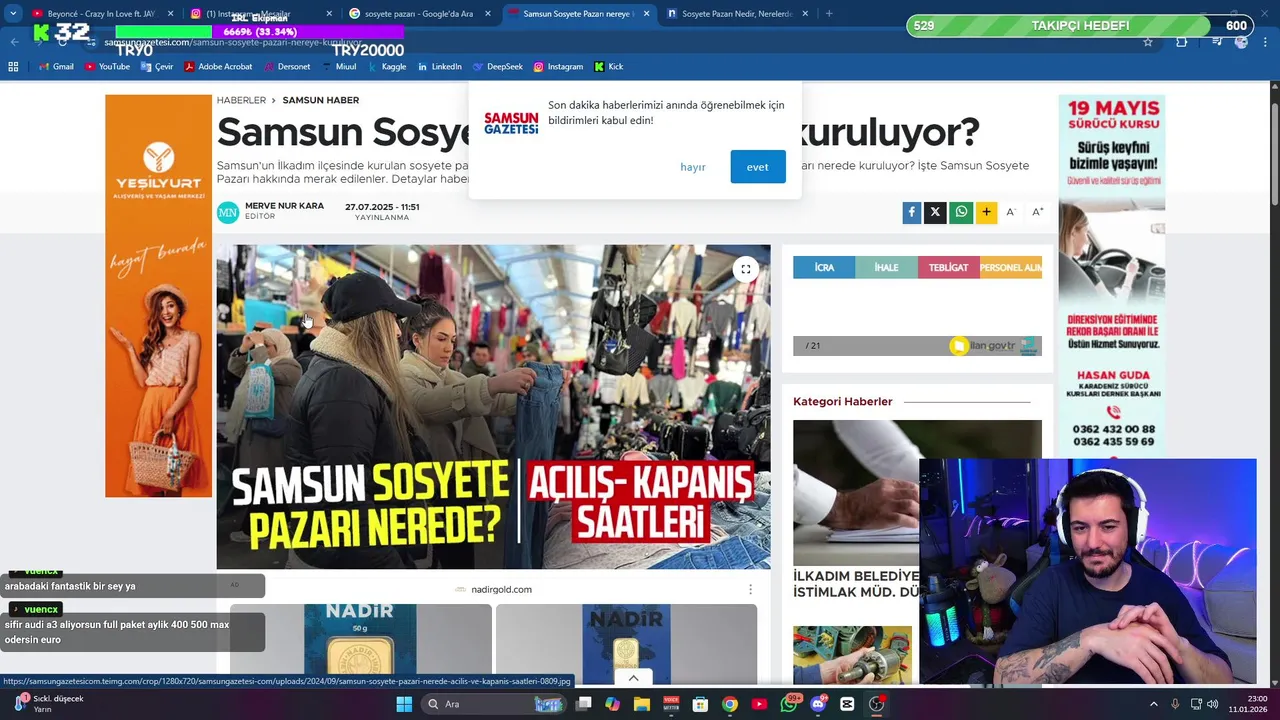Open the volume icon in the tray
Screen dimensions: 1280x720
pyautogui.click(x=1212, y=704)
